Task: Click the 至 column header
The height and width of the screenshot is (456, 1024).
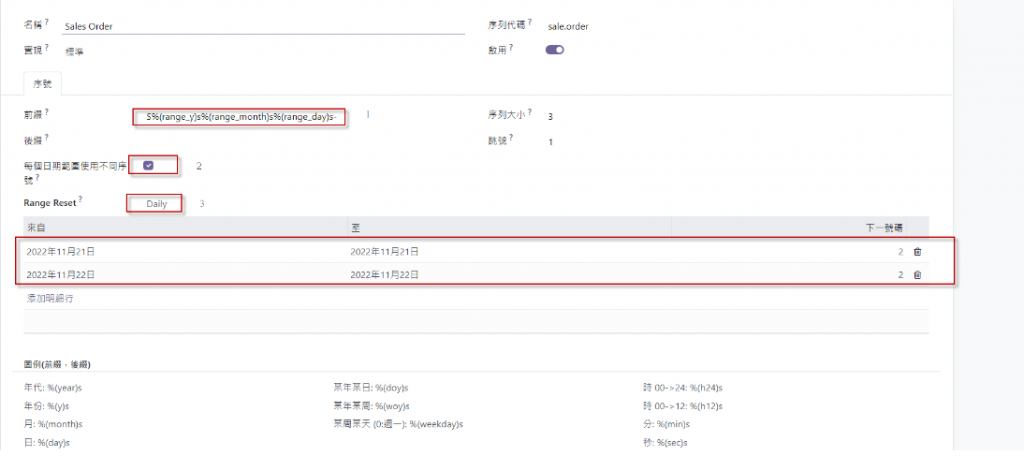Action: [x=509, y=227]
